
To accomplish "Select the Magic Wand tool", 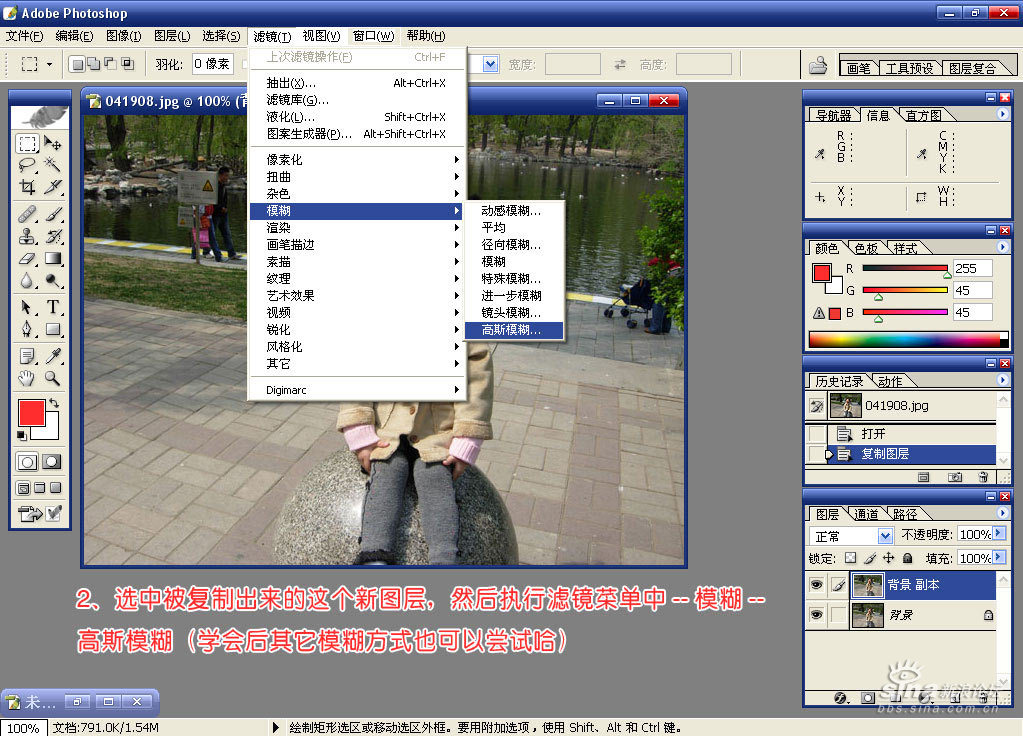I will pyautogui.click(x=53, y=164).
